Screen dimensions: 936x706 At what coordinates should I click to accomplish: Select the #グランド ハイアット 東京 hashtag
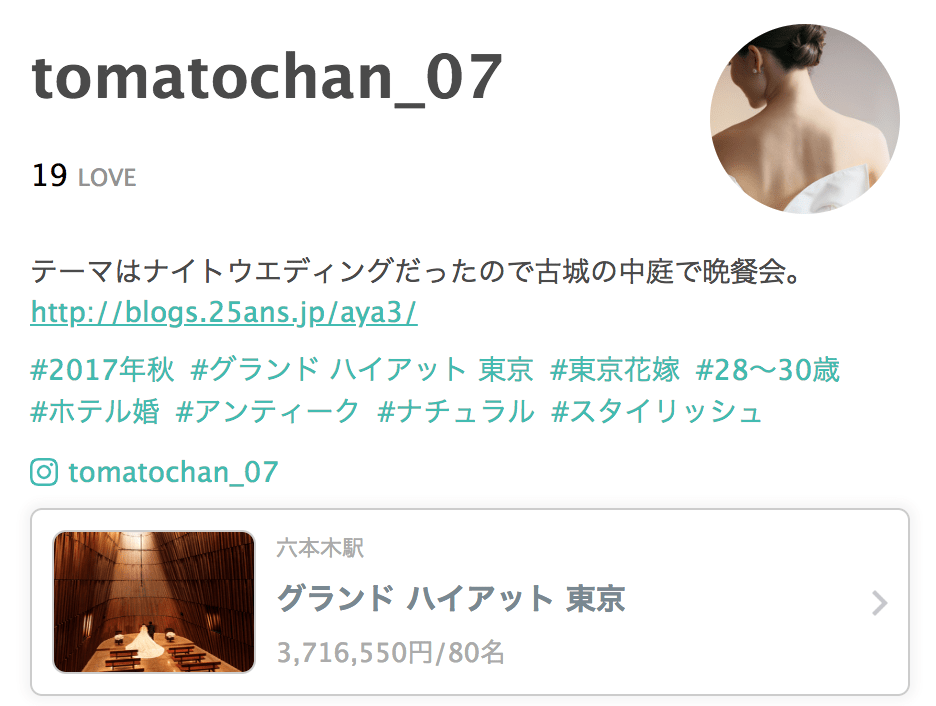pos(362,369)
